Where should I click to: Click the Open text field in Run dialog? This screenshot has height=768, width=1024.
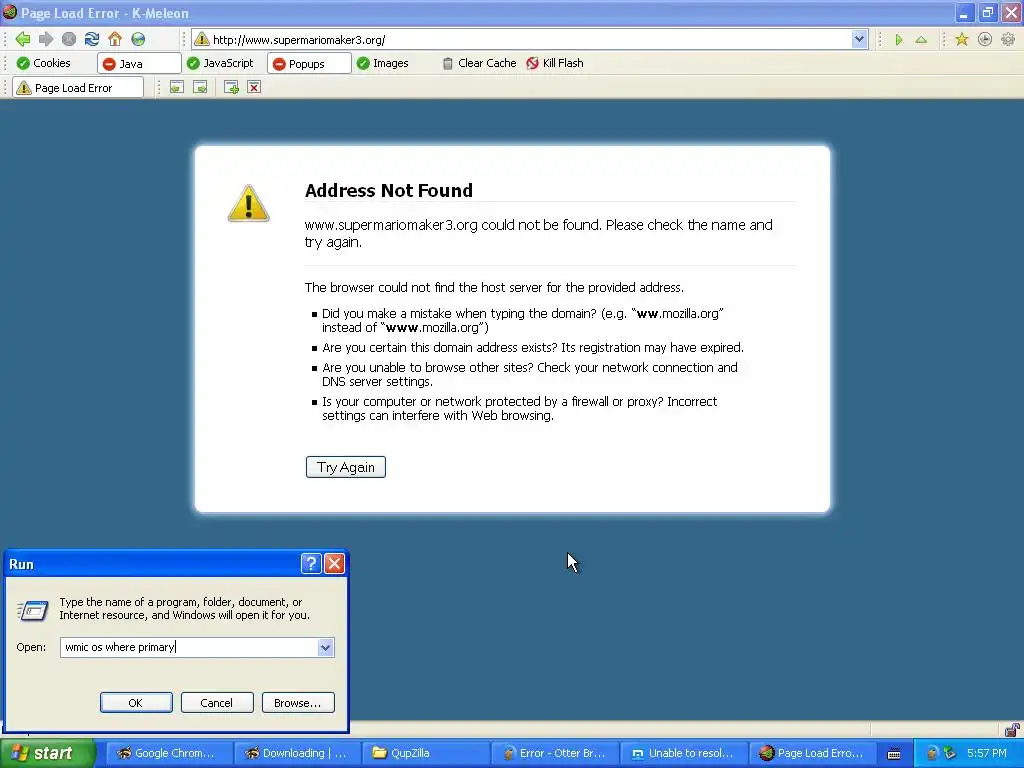pos(189,647)
